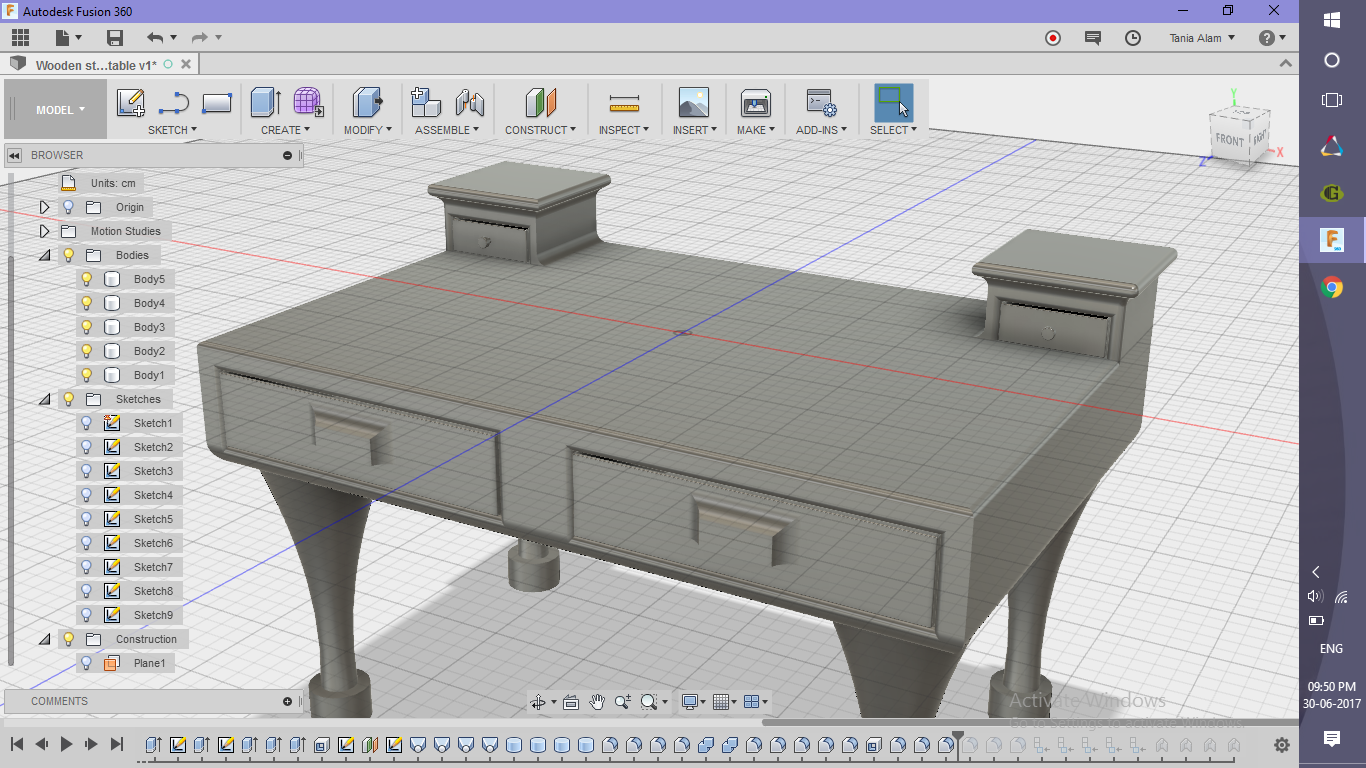Viewport: 1366px width, 768px height.
Task: Toggle visibility bulb of Sketch5
Action: click(86, 519)
